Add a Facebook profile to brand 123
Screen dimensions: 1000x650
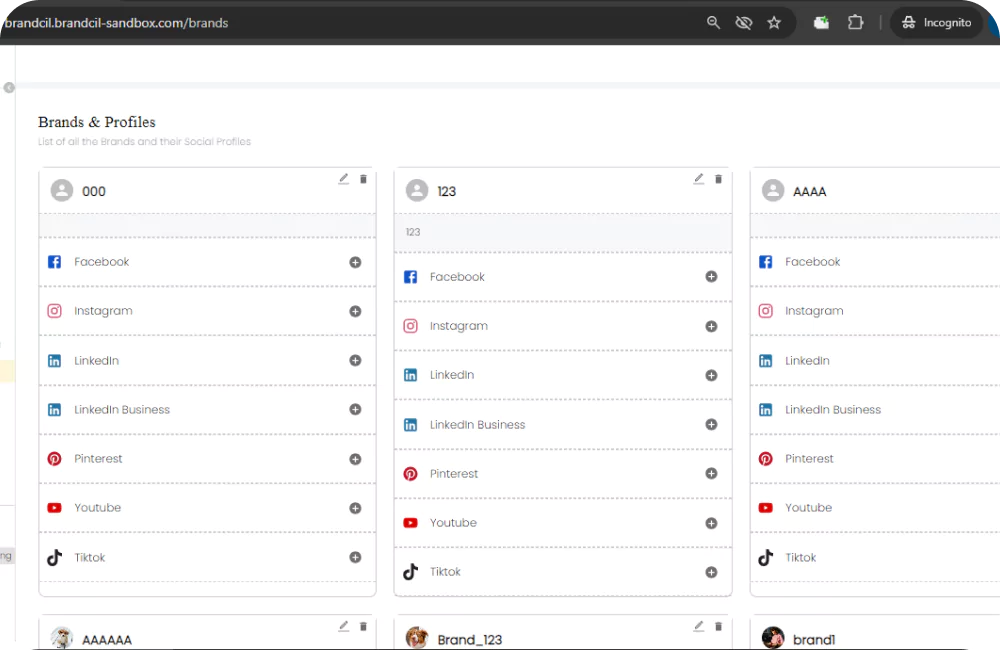coord(711,276)
